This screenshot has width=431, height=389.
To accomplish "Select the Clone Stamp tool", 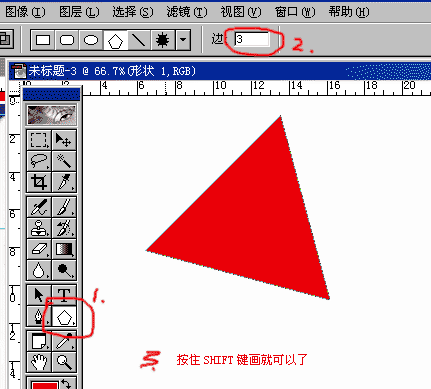I will pyautogui.click(x=39, y=228).
